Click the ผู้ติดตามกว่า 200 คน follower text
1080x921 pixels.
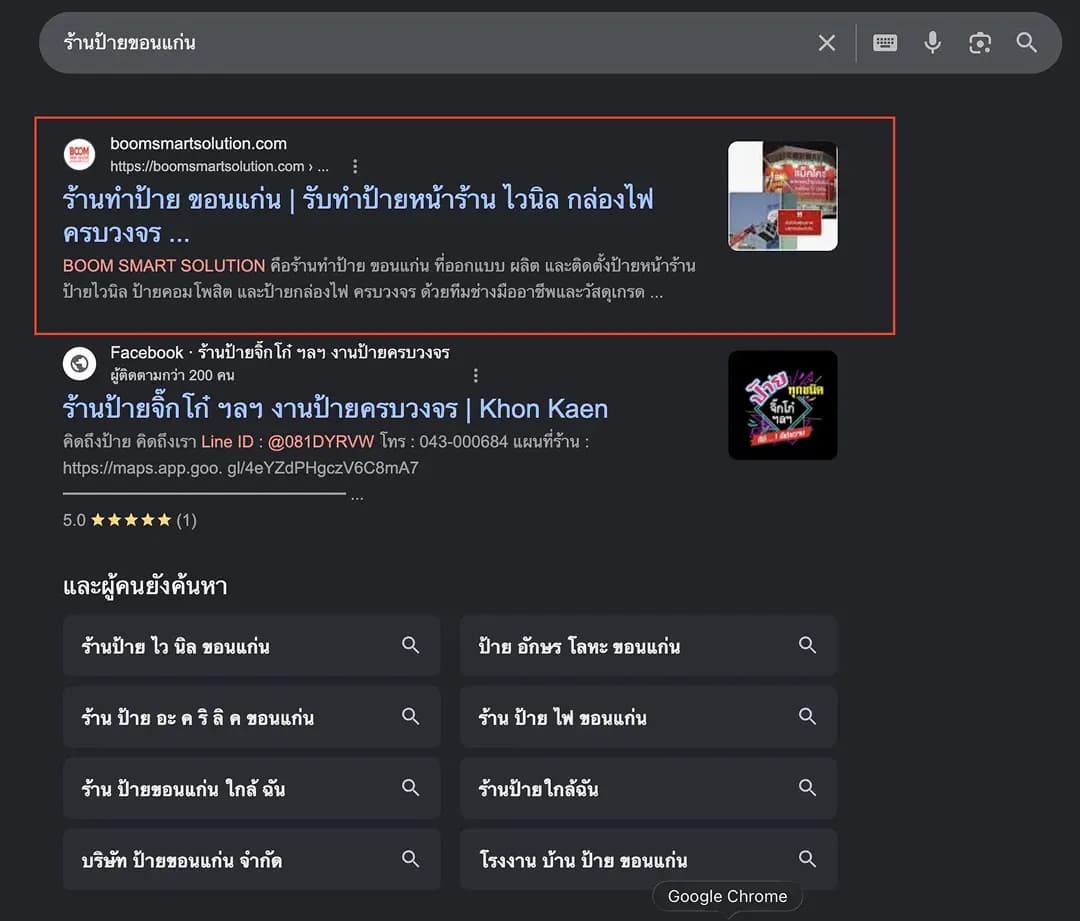click(x=172, y=375)
